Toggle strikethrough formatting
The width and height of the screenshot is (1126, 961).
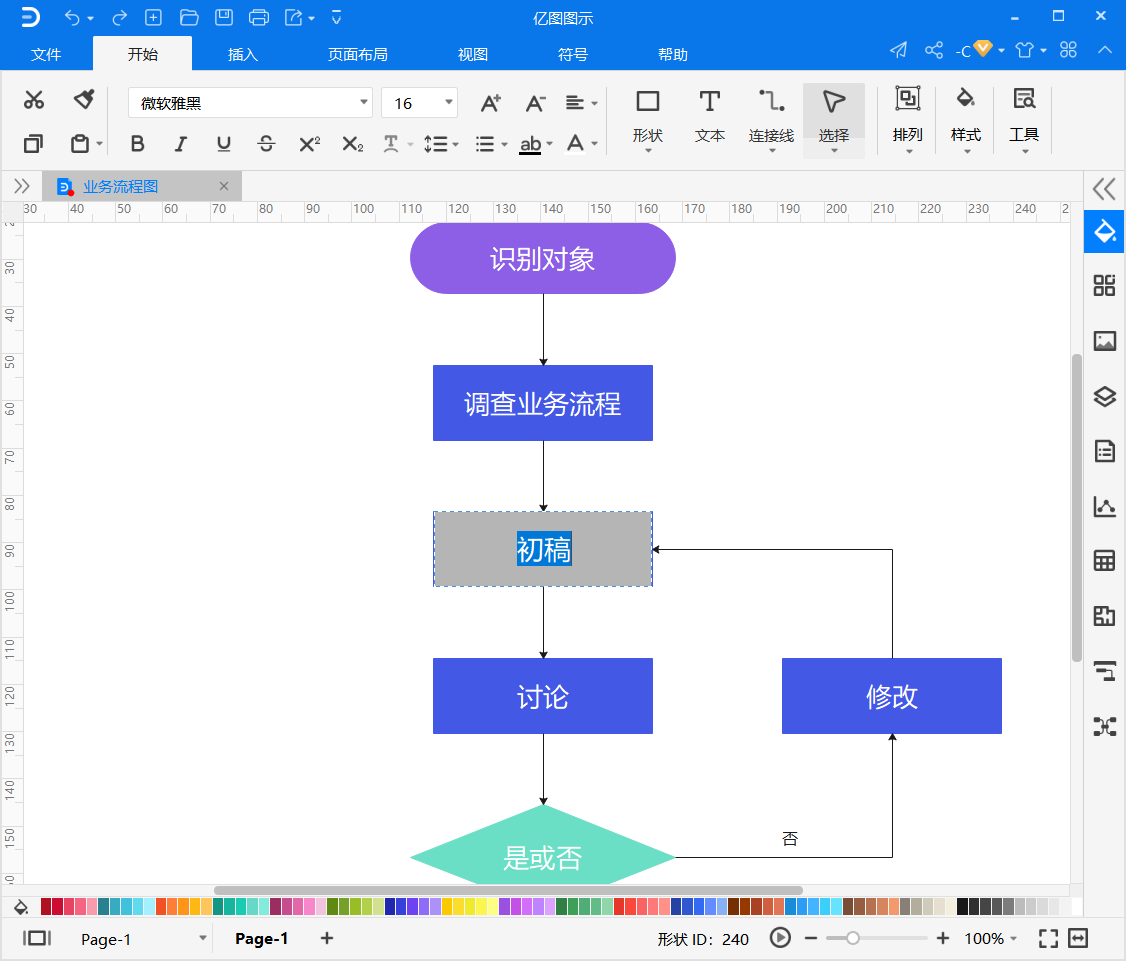click(266, 144)
